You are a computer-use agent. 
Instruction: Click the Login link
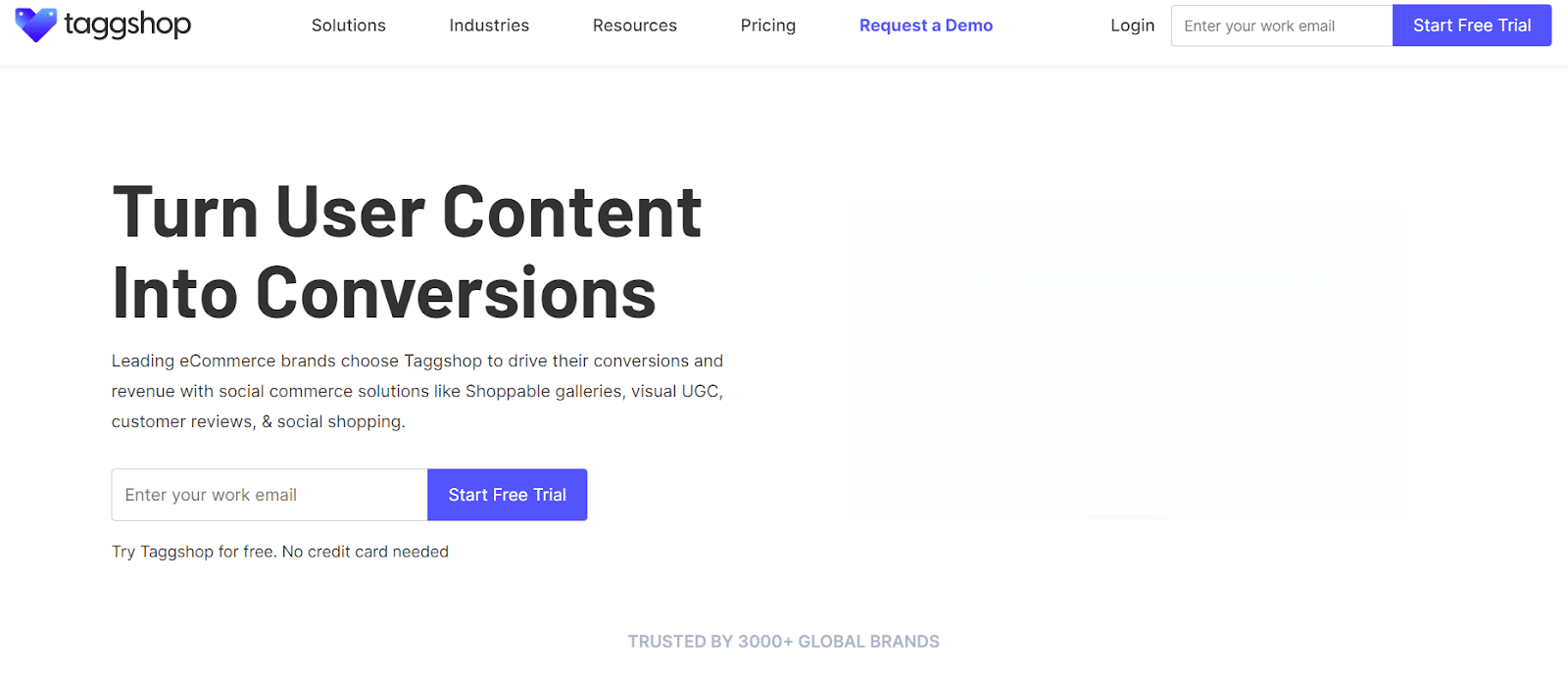1132,25
